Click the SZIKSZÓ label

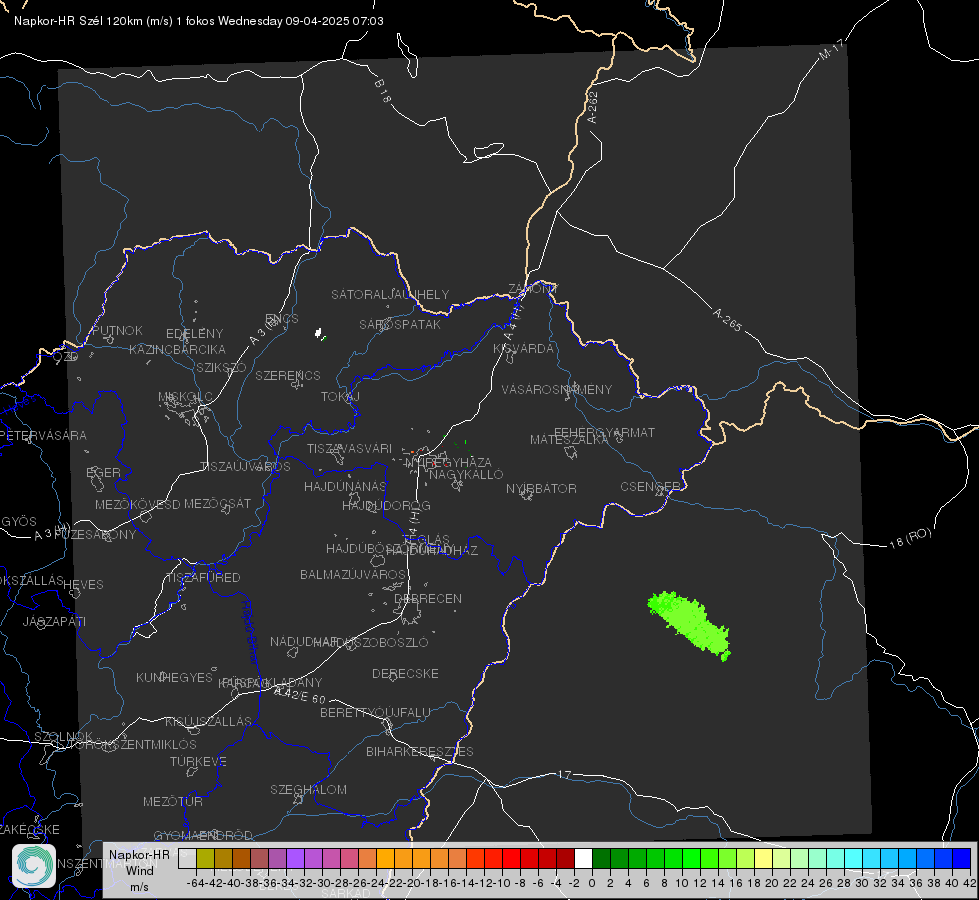pos(222,367)
